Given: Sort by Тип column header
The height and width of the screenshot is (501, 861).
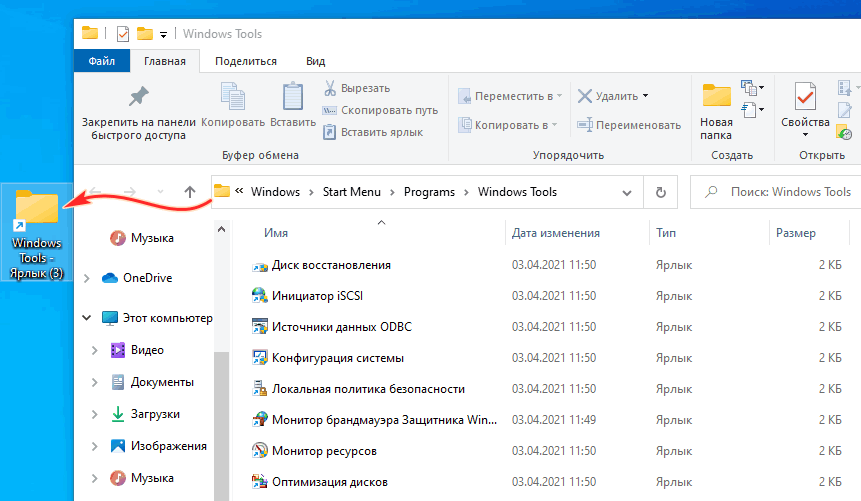Looking at the screenshot, I should pos(666,233).
